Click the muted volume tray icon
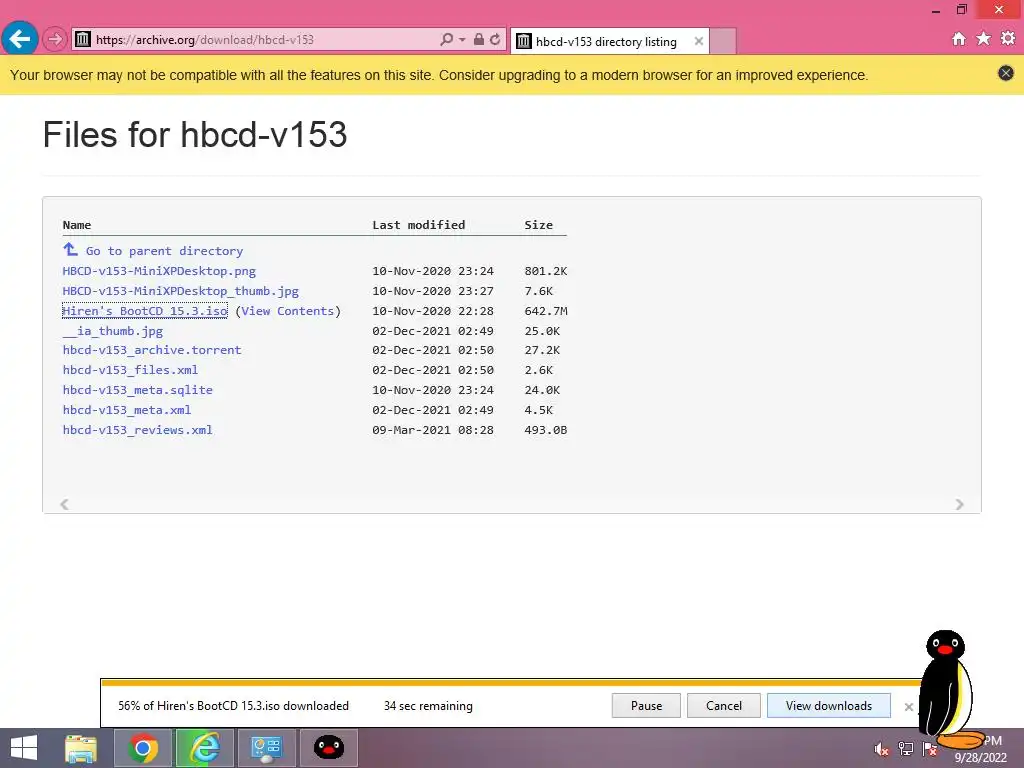 click(x=881, y=748)
